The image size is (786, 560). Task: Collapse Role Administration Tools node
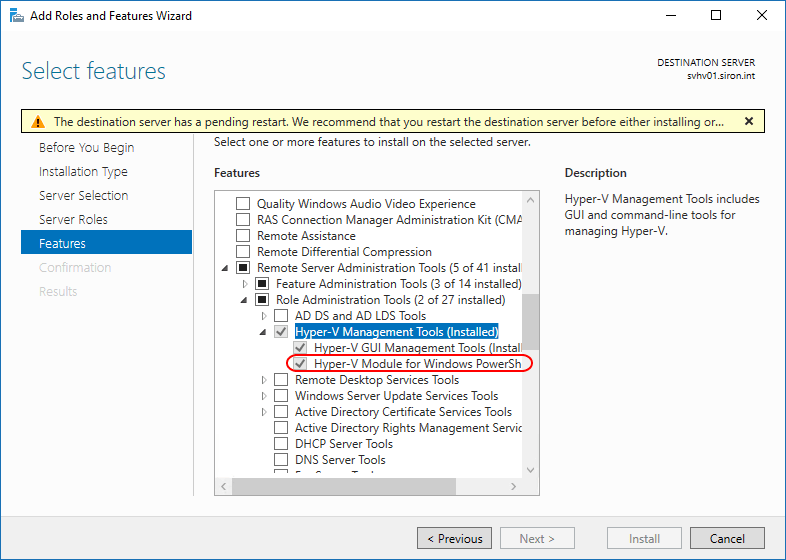[244, 300]
